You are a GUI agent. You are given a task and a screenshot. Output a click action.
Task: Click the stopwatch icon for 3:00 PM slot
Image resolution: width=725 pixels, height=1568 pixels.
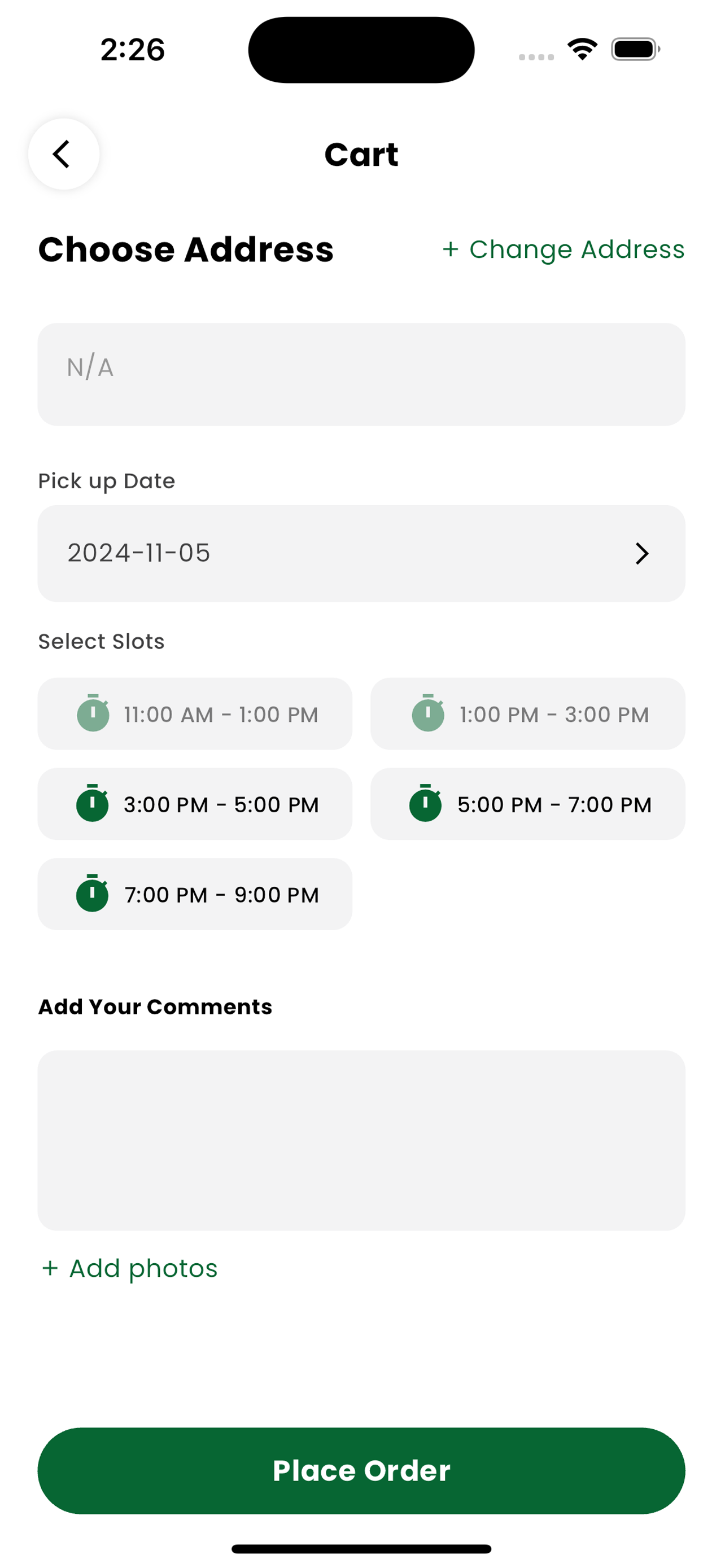coord(93,804)
